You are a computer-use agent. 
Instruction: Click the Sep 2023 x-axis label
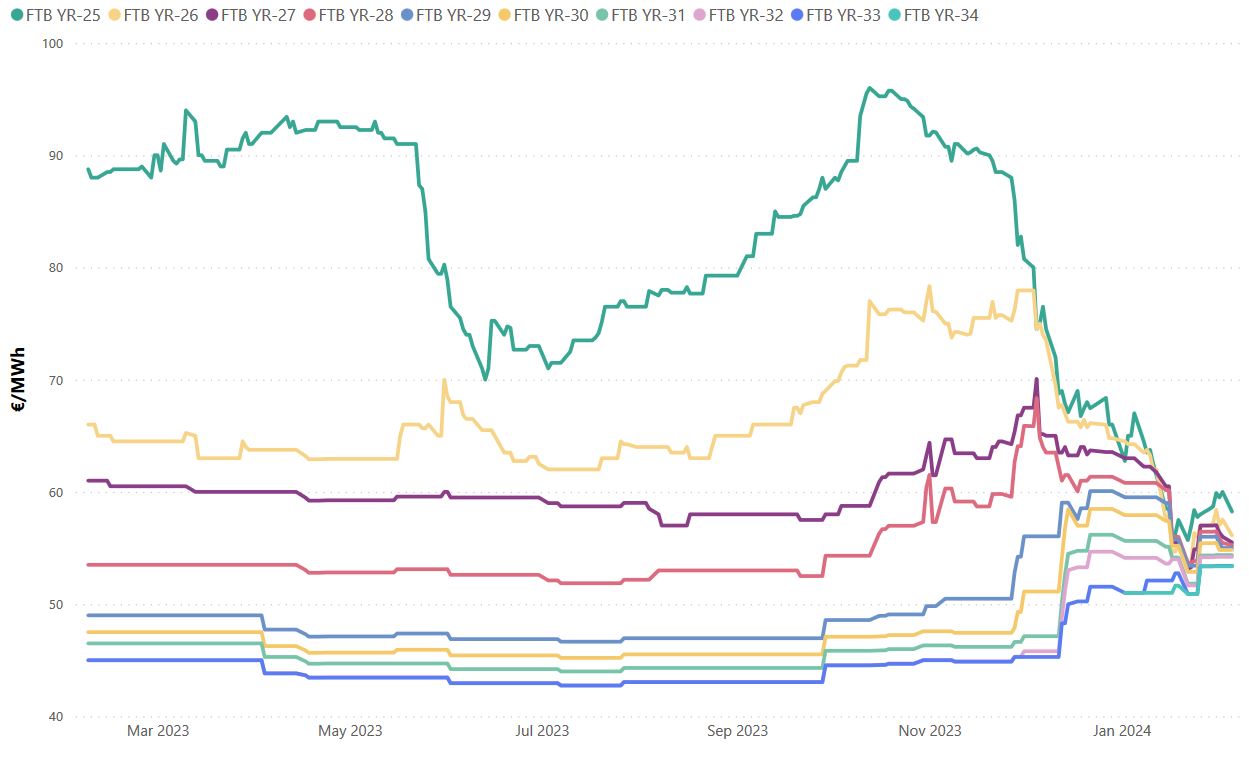737,731
